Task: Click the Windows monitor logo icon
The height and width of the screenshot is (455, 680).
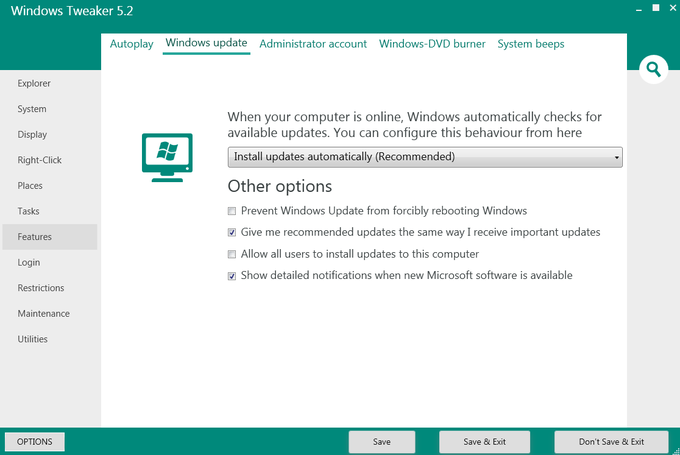Action: tap(167, 157)
